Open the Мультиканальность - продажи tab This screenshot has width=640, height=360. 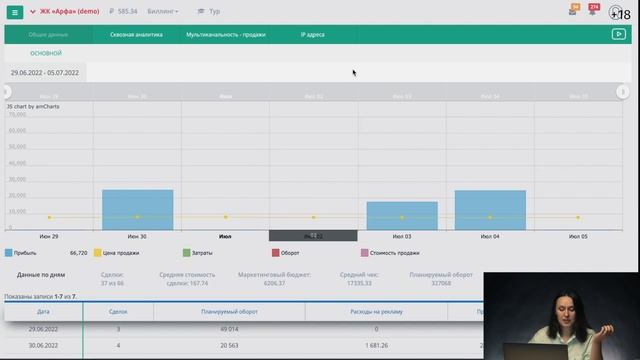tap(226, 35)
